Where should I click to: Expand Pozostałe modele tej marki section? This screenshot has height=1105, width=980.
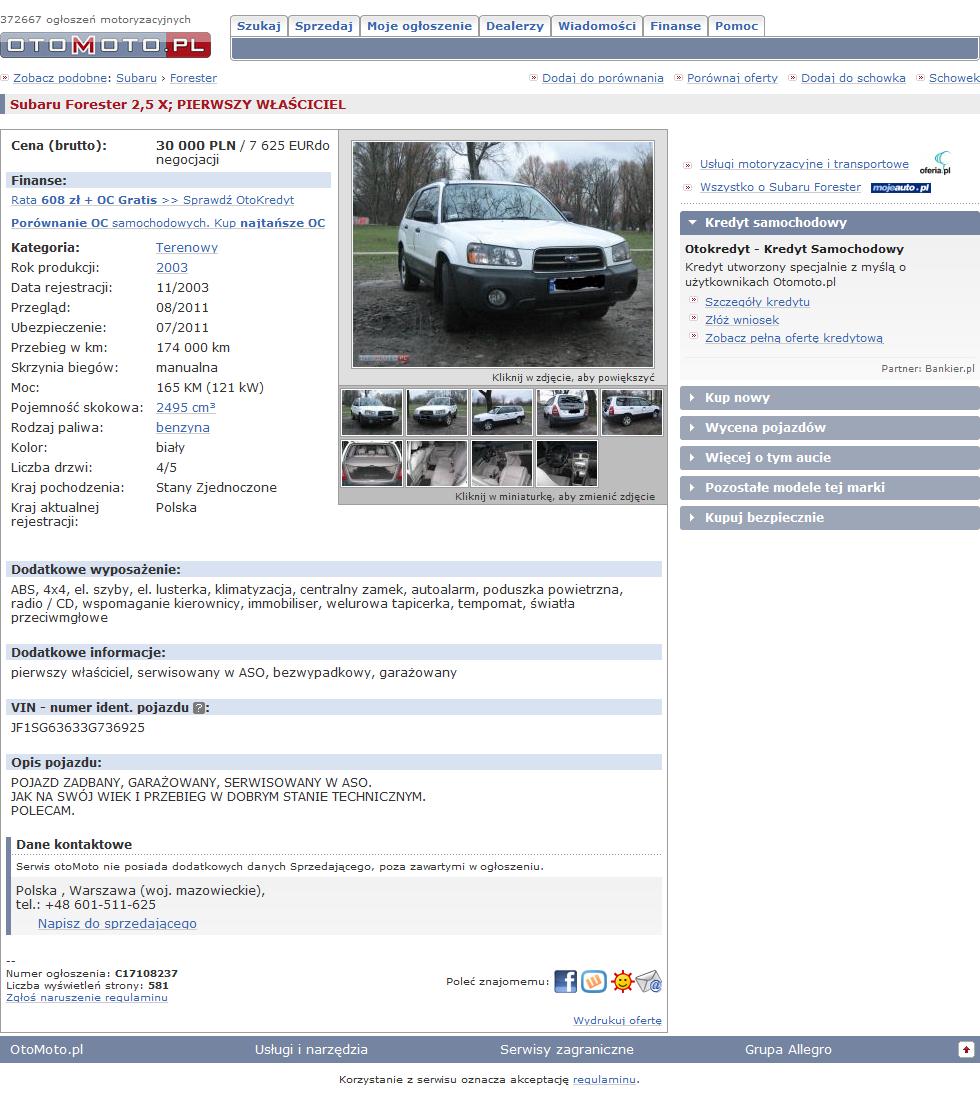(x=830, y=488)
